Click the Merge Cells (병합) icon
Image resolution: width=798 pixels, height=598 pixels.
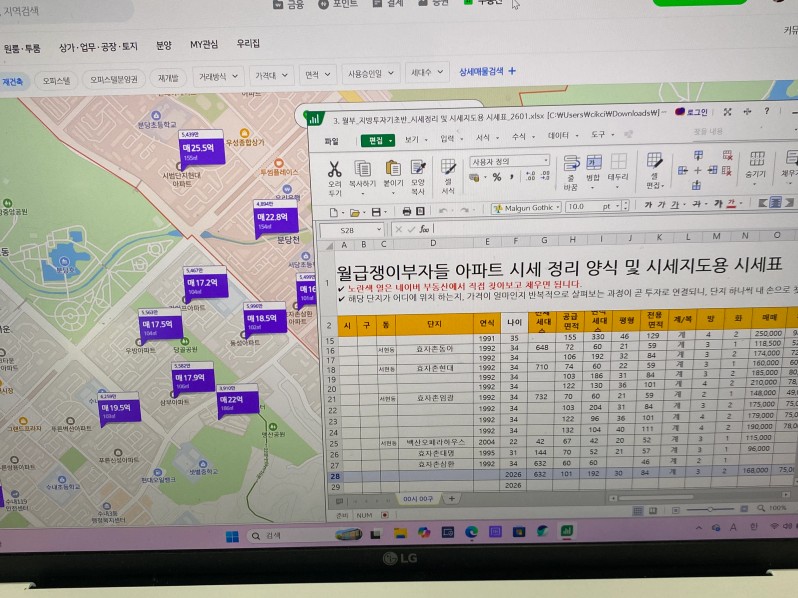click(593, 166)
